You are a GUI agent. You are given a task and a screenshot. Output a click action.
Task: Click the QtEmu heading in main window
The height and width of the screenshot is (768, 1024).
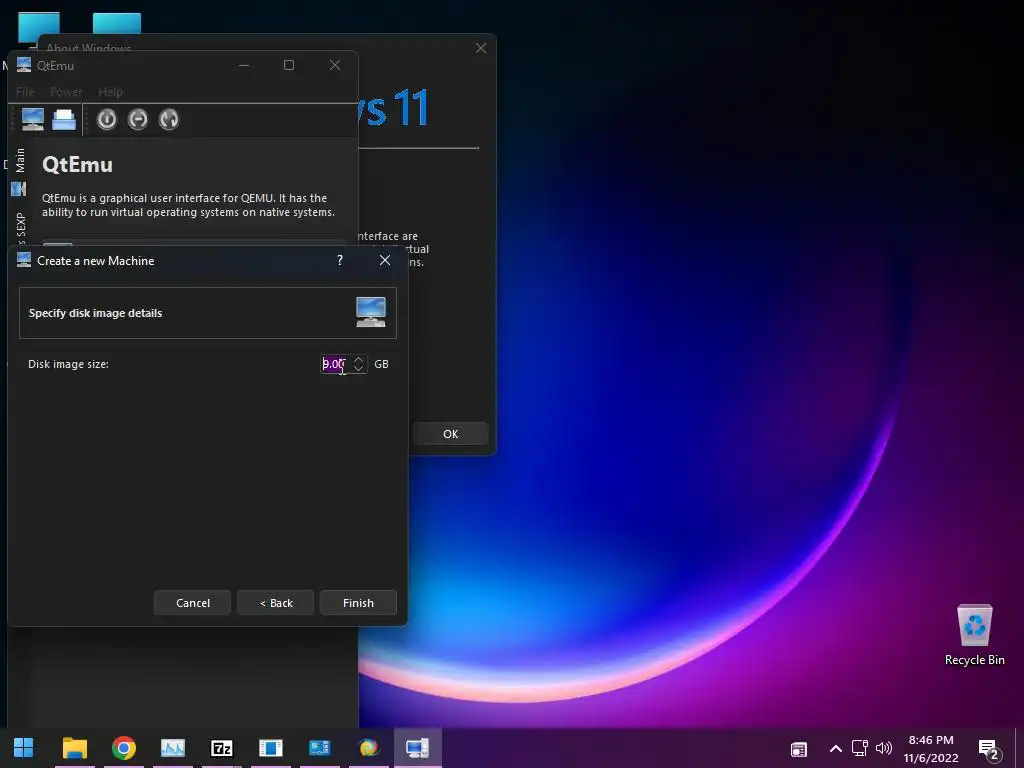point(77,165)
